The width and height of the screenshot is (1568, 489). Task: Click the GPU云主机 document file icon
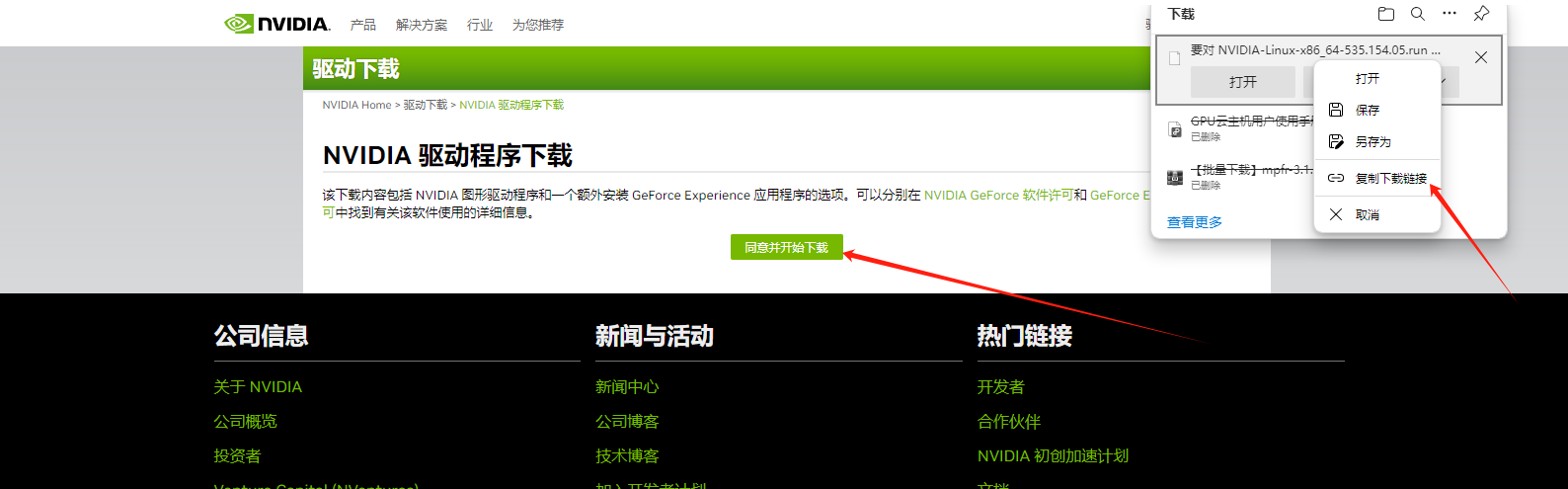[x=1175, y=129]
